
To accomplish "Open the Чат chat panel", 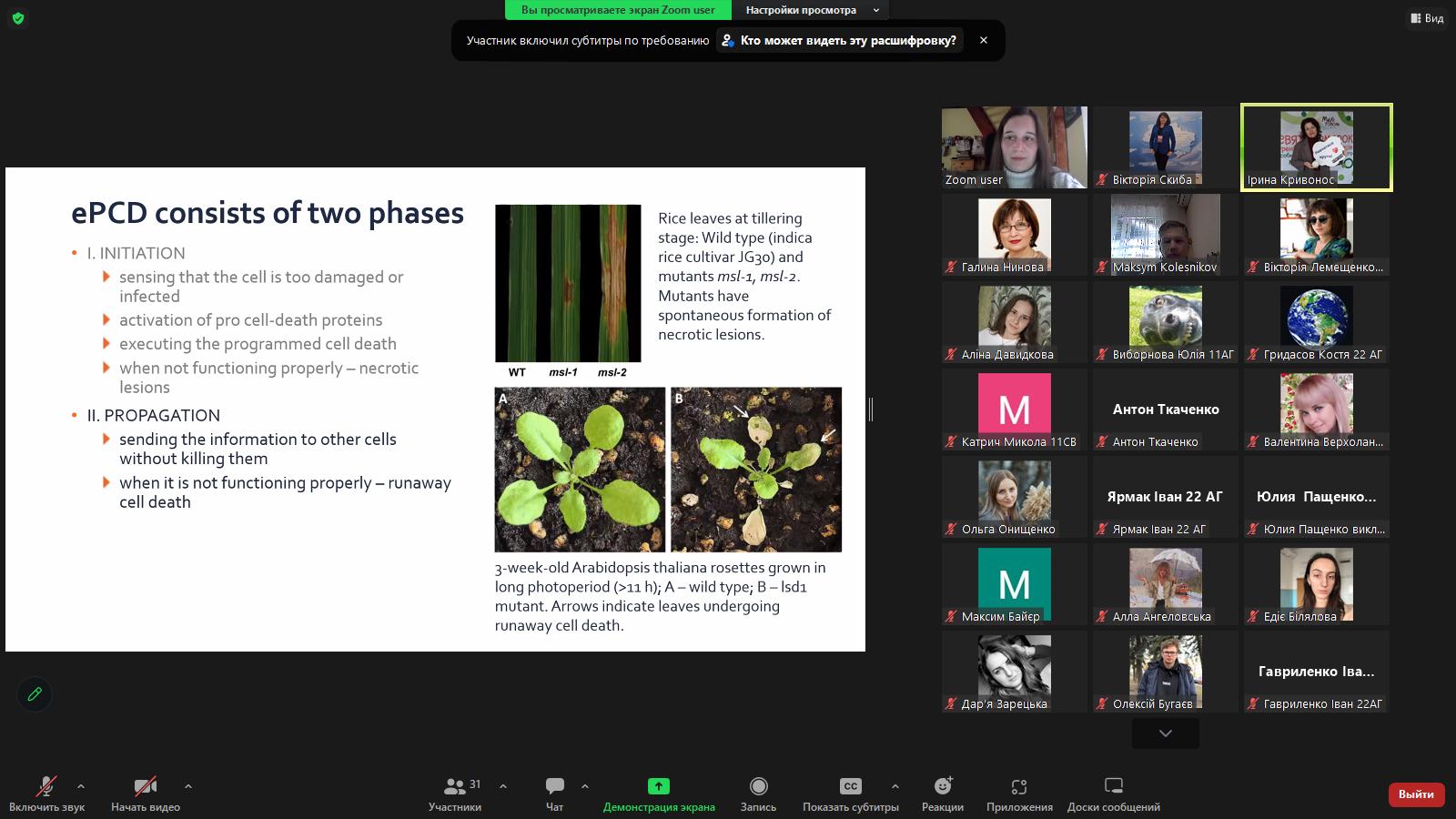I will click(x=554, y=794).
